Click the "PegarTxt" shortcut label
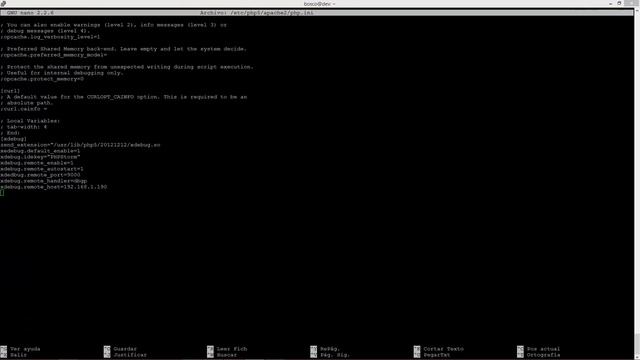This screenshot has height=360, width=640. [437, 355]
